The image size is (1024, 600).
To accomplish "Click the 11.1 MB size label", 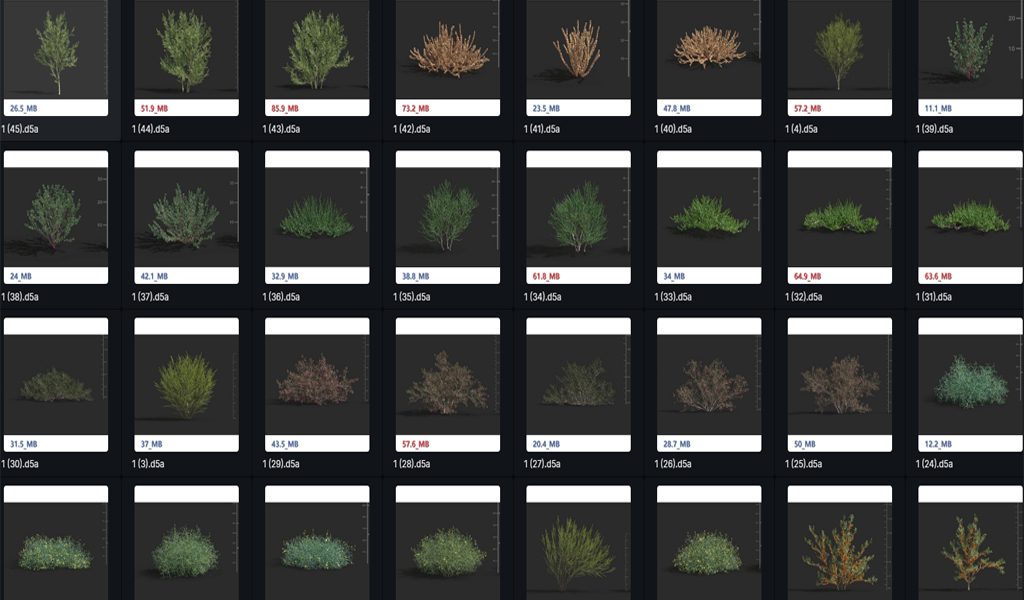I will [938, 108].
